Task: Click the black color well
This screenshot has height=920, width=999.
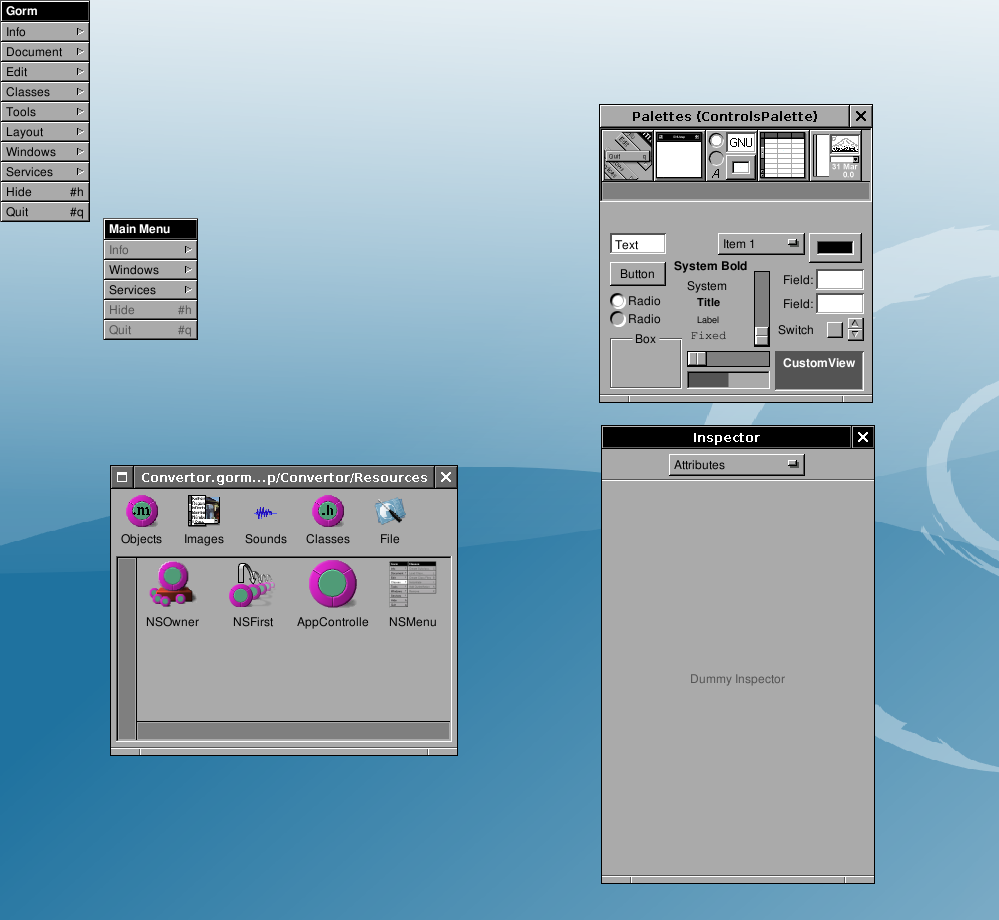Action: coord(835,247)
